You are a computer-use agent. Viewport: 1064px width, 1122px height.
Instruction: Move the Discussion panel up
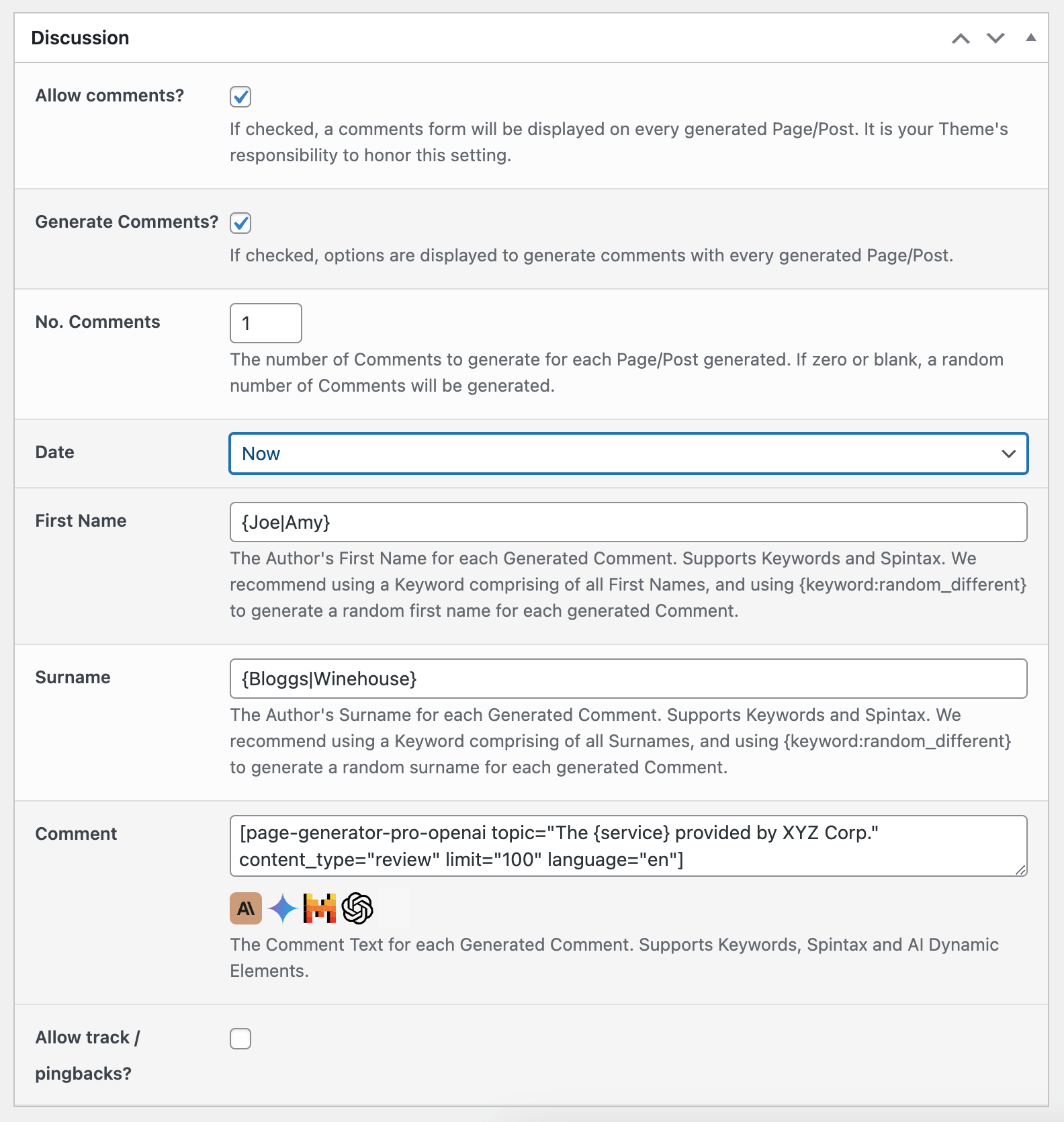[x=959, y=38]
